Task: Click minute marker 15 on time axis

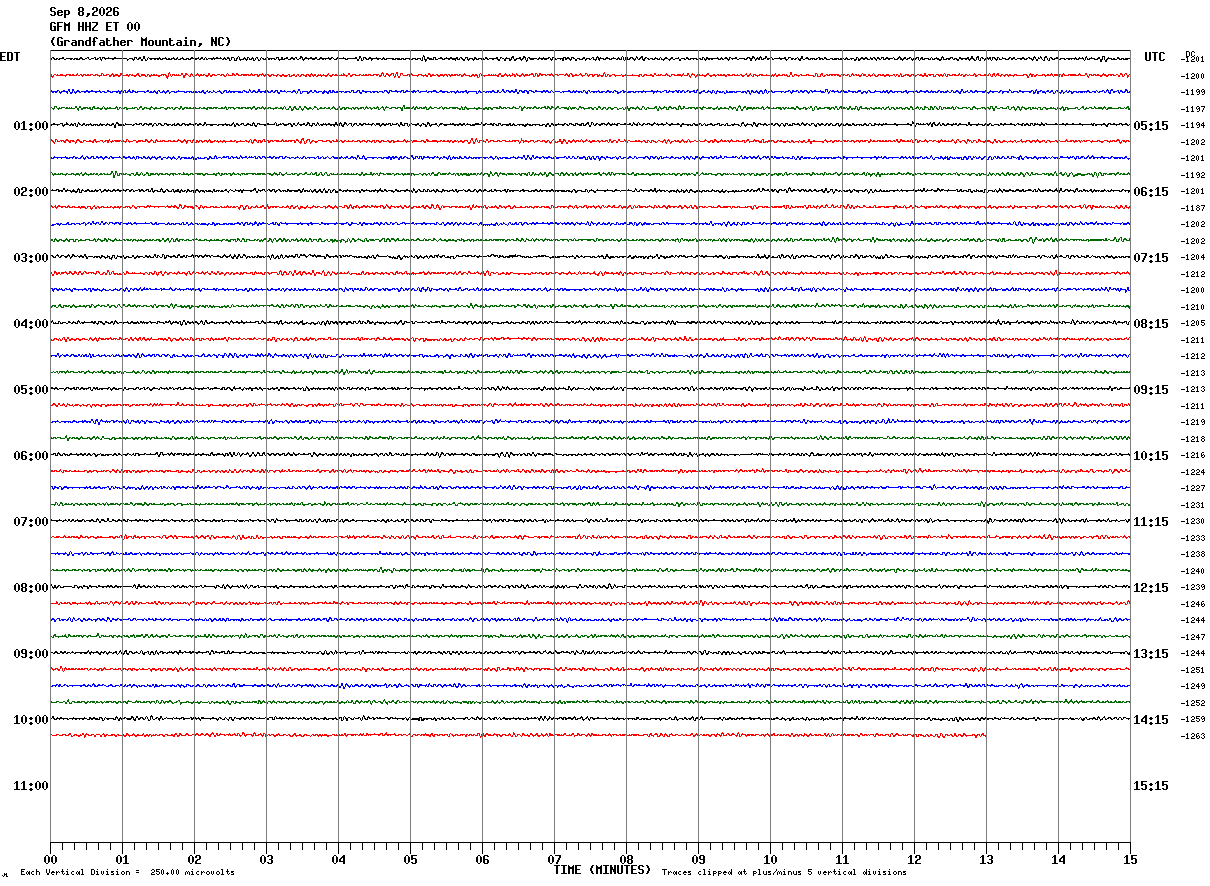Action: tap(1130, 859)
